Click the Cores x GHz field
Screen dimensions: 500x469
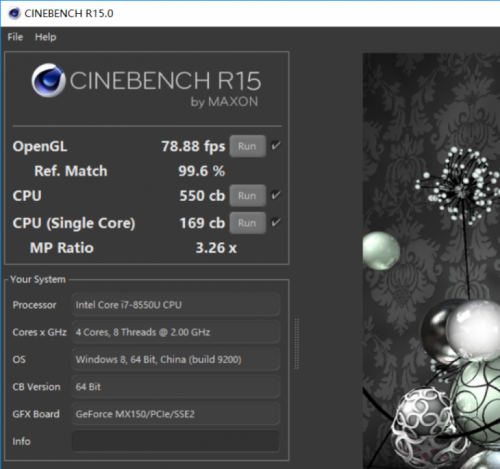coord(176,332)
